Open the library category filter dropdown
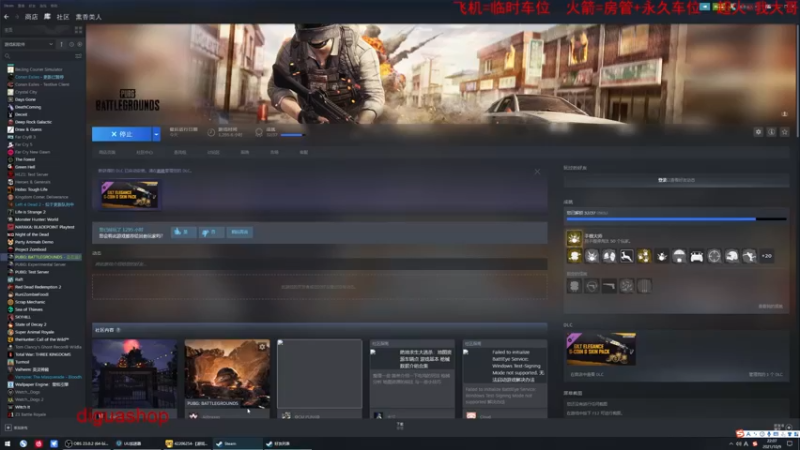 pyautogui.click(x=29, y=44)
